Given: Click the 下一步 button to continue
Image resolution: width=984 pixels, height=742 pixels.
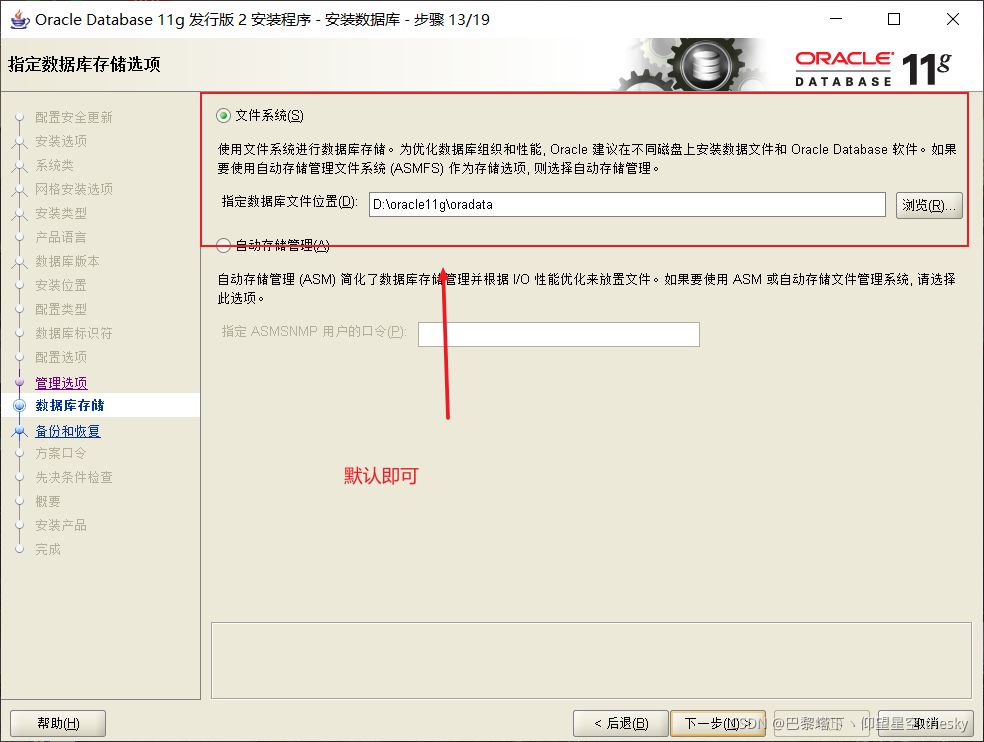Looking at the screenshot, I should (717, 722).
